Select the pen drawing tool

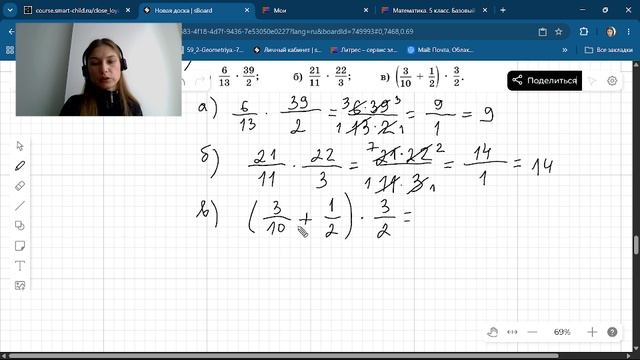(20, 166)
